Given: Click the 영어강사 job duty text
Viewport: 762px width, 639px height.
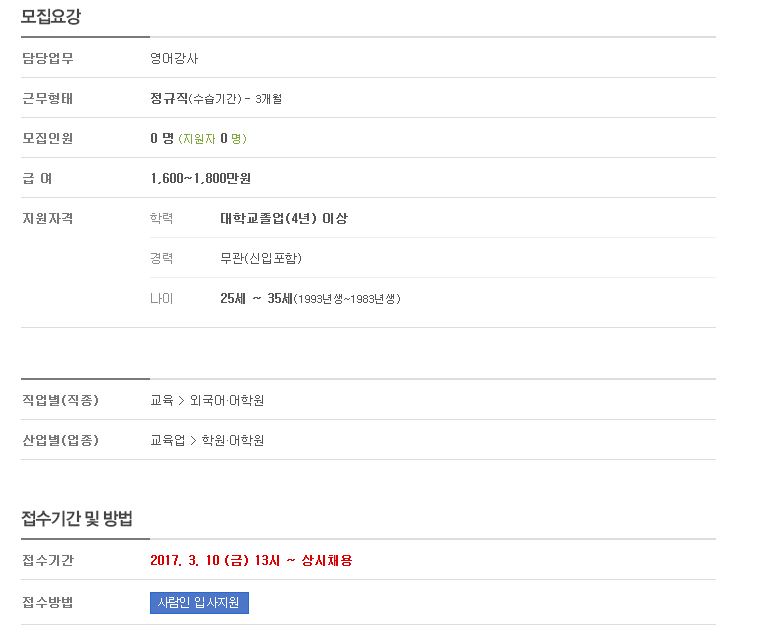Looking at the screenshot, I should coord(174,58).
